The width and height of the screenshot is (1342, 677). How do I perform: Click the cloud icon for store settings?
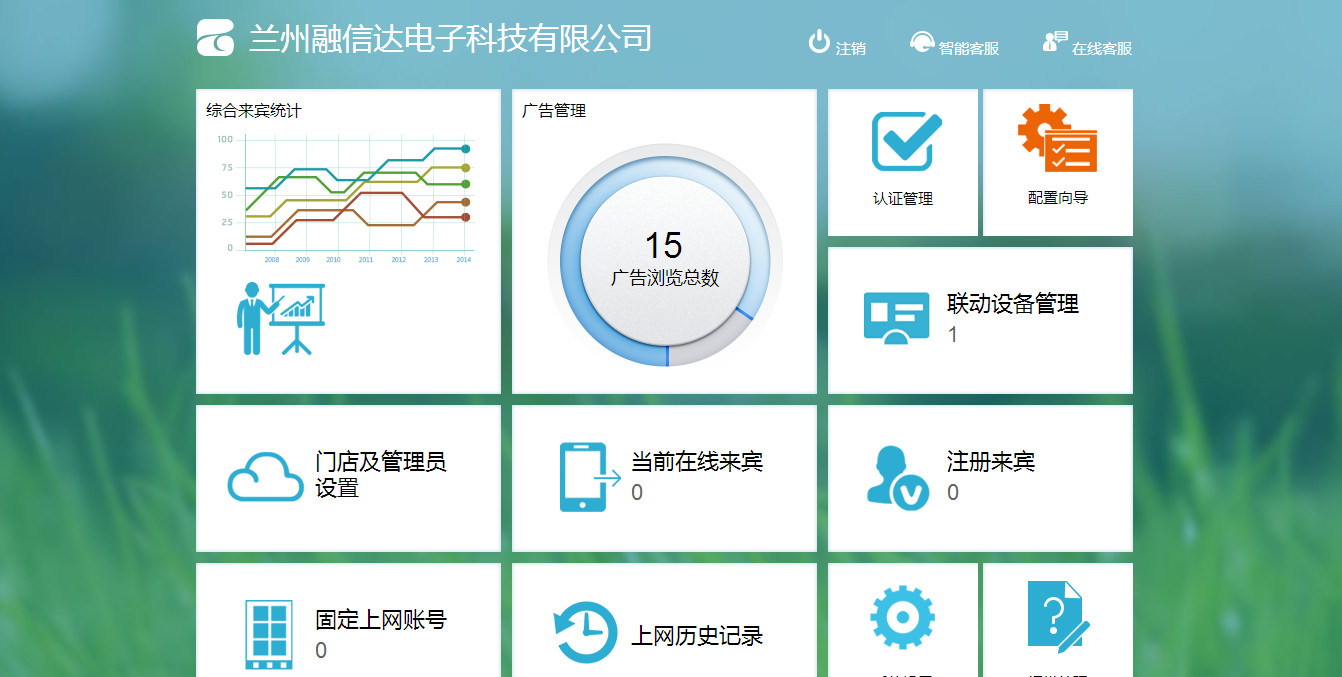pos(265,477)
